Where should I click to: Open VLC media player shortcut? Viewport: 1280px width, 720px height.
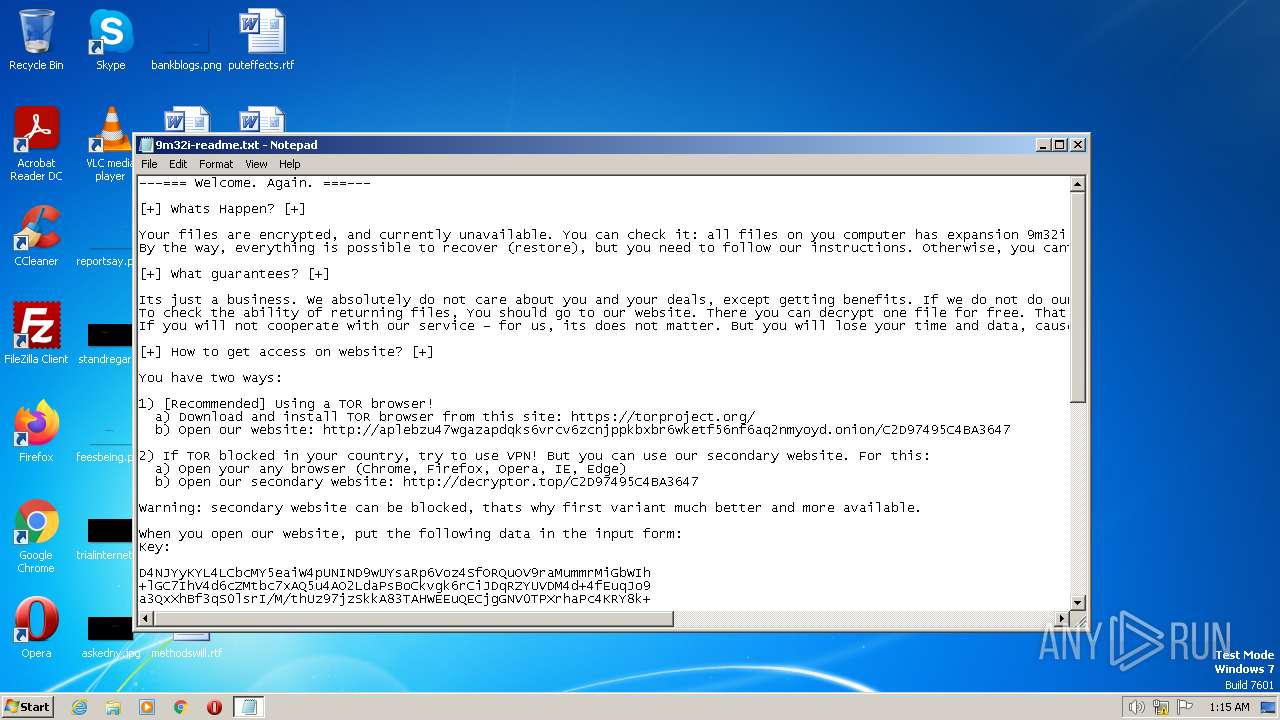coord(110,144)
